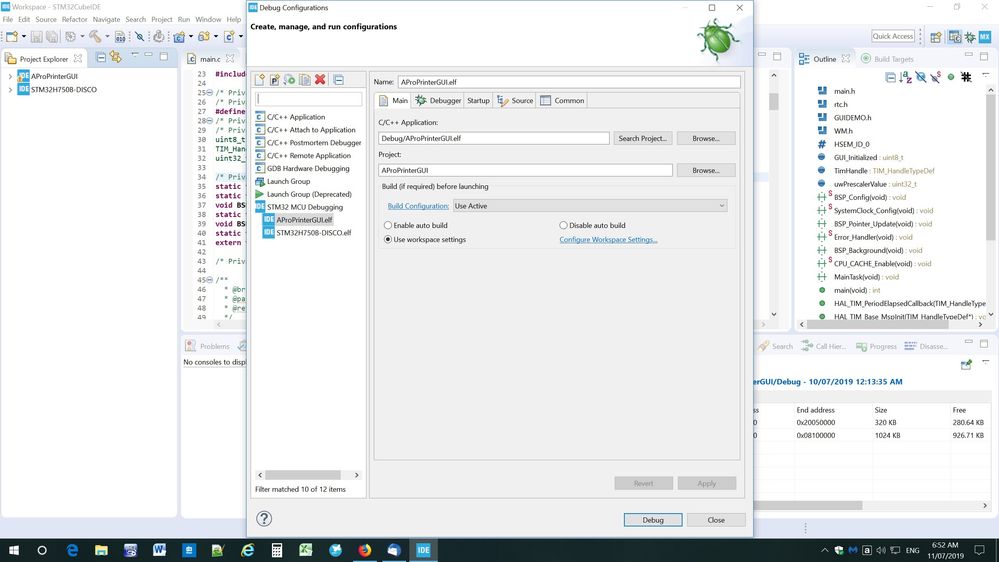The height and width of the screenshot is (562, 999).
Task: Open the Windows Start menu
Action: tap(13, 550)
